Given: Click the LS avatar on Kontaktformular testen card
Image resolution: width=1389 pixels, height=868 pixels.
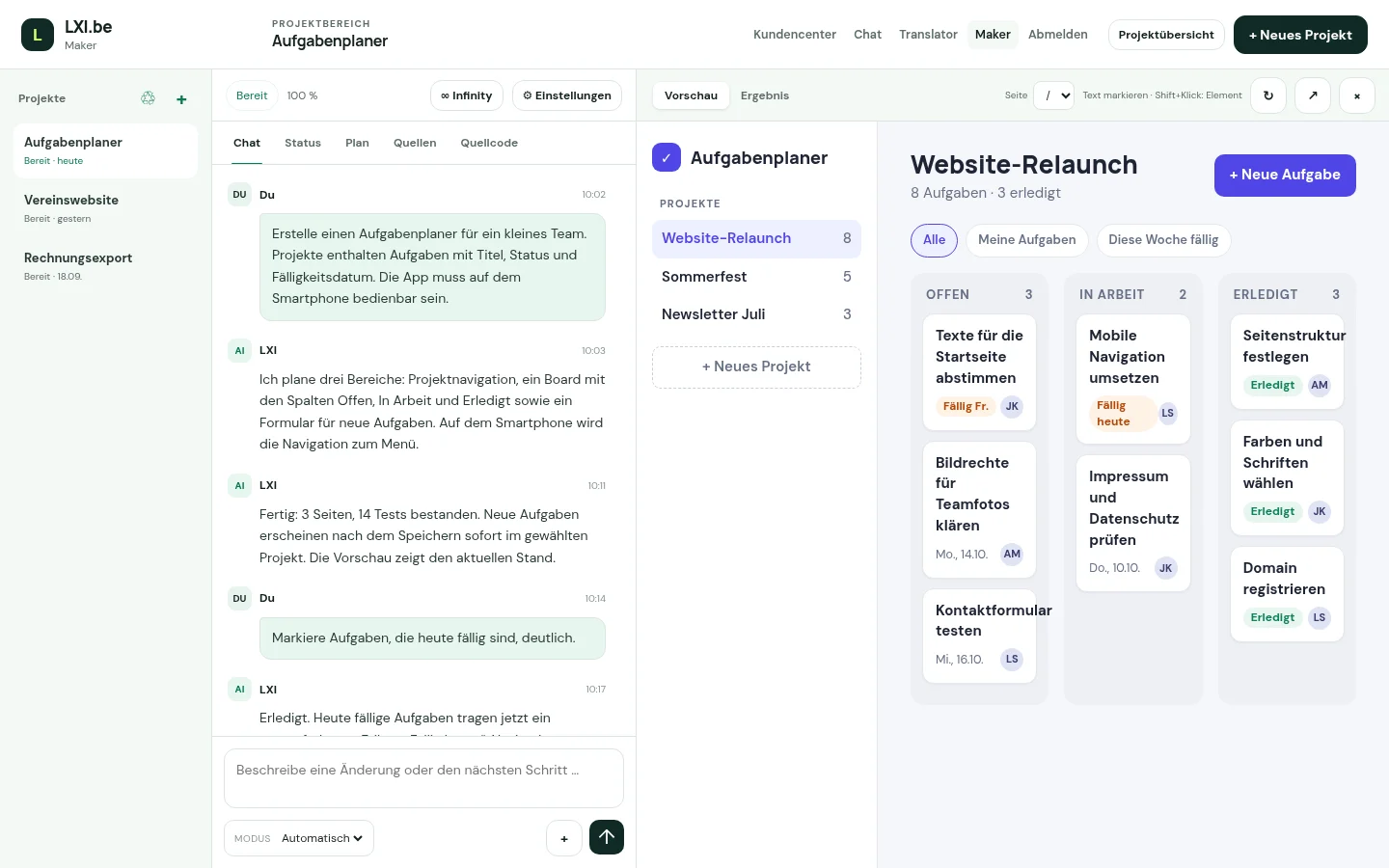Looking at the screenshot, I should (x=1012, y=660).
